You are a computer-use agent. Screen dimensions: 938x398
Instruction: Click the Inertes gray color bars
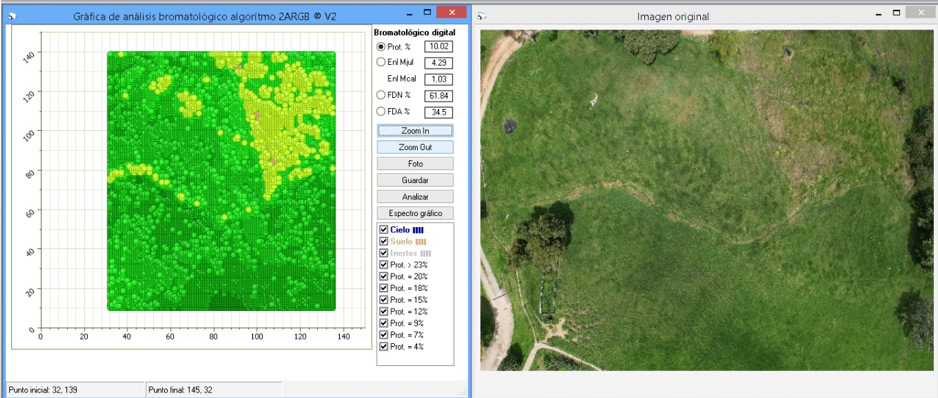(425, 253)
